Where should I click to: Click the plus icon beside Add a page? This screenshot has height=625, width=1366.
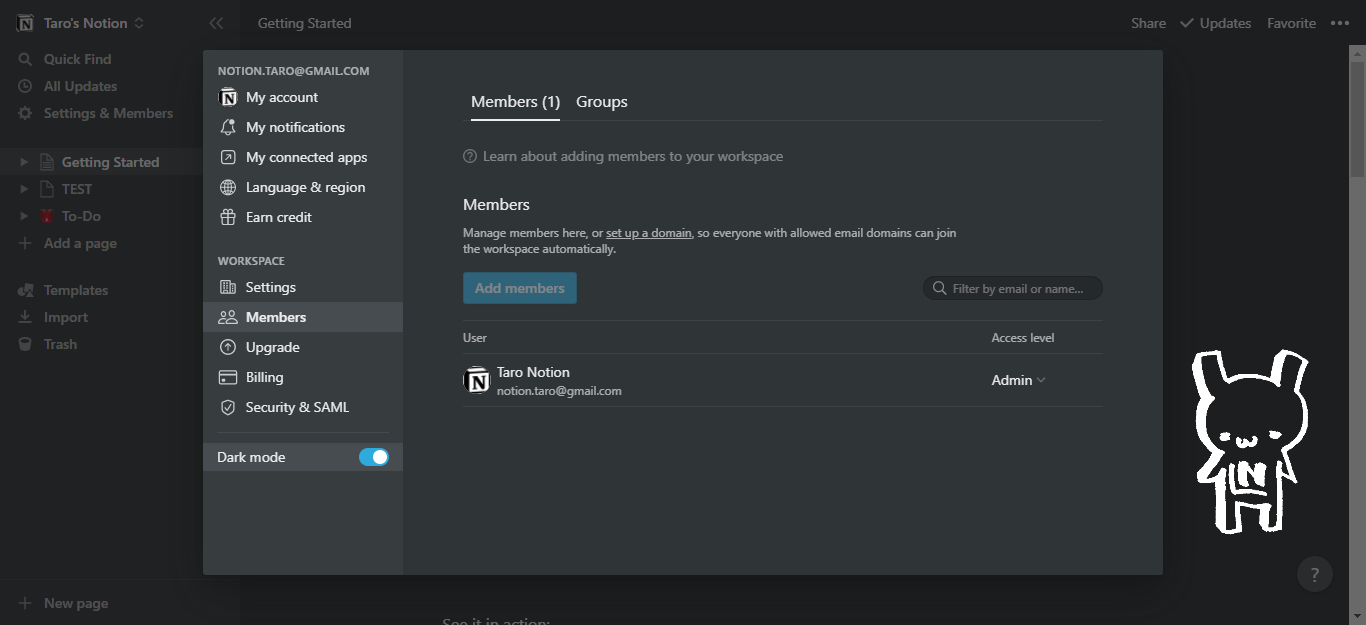(25, 243)
